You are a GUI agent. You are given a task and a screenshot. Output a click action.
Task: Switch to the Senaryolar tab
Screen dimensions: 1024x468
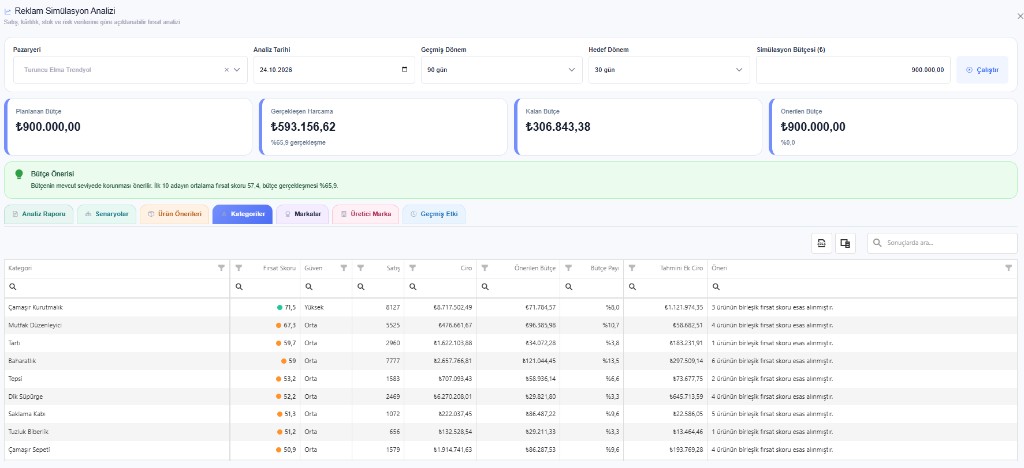coord(106,214)
